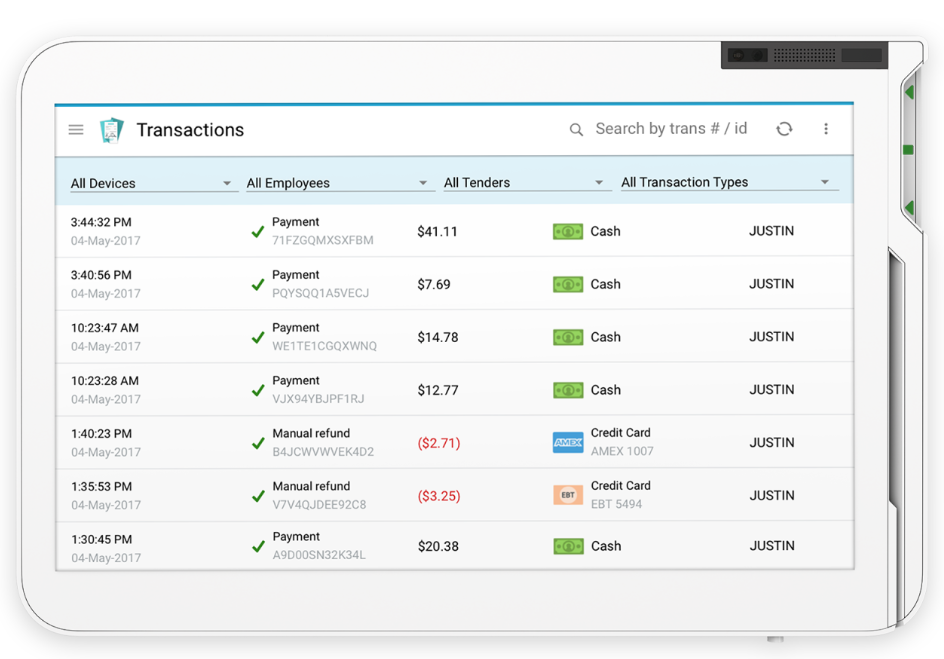Click the green checkmark for refund V7V4QJDEE92C8

[258, 497]
